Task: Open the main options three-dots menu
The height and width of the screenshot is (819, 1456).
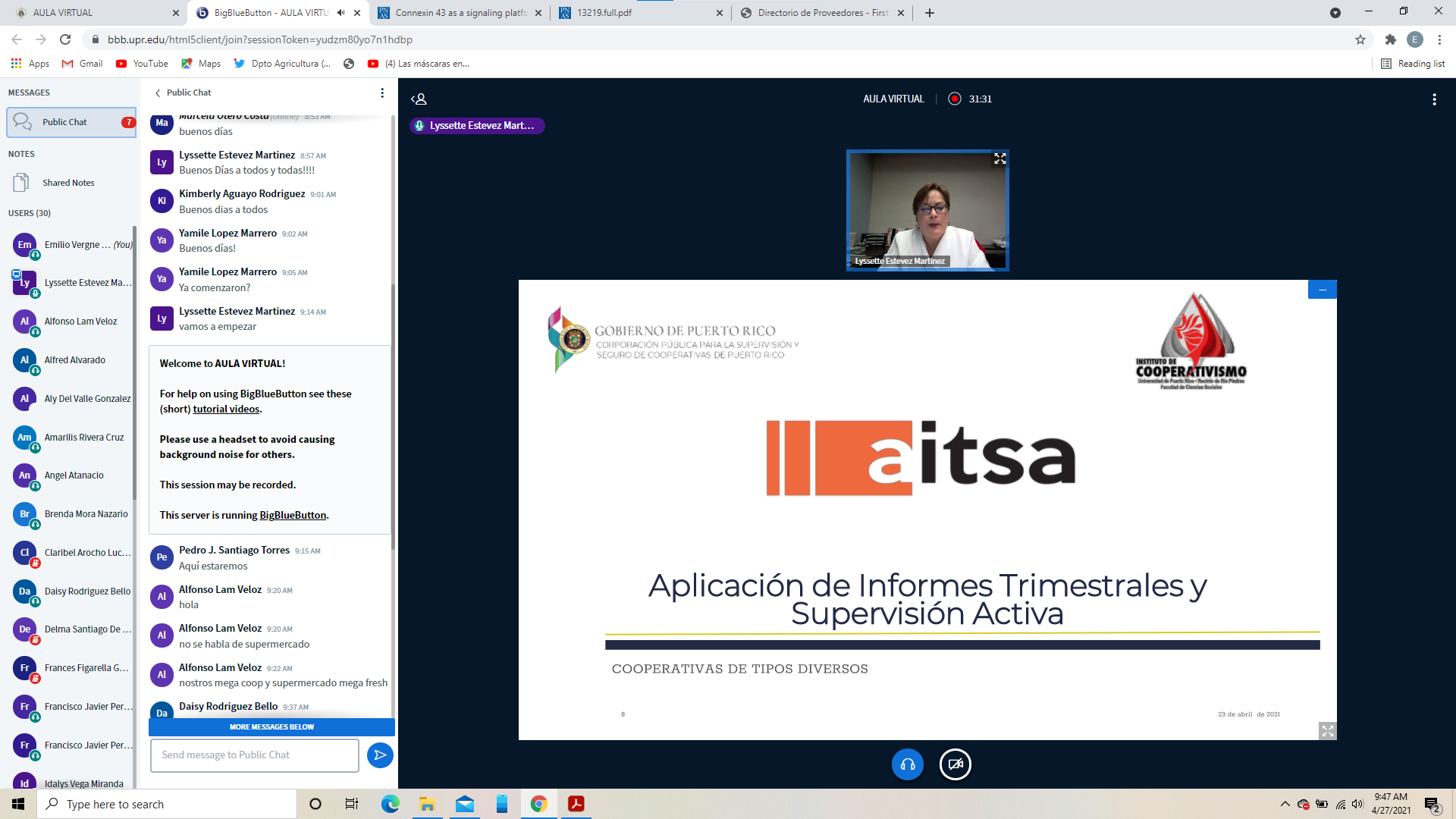Action: point(1433,99)
